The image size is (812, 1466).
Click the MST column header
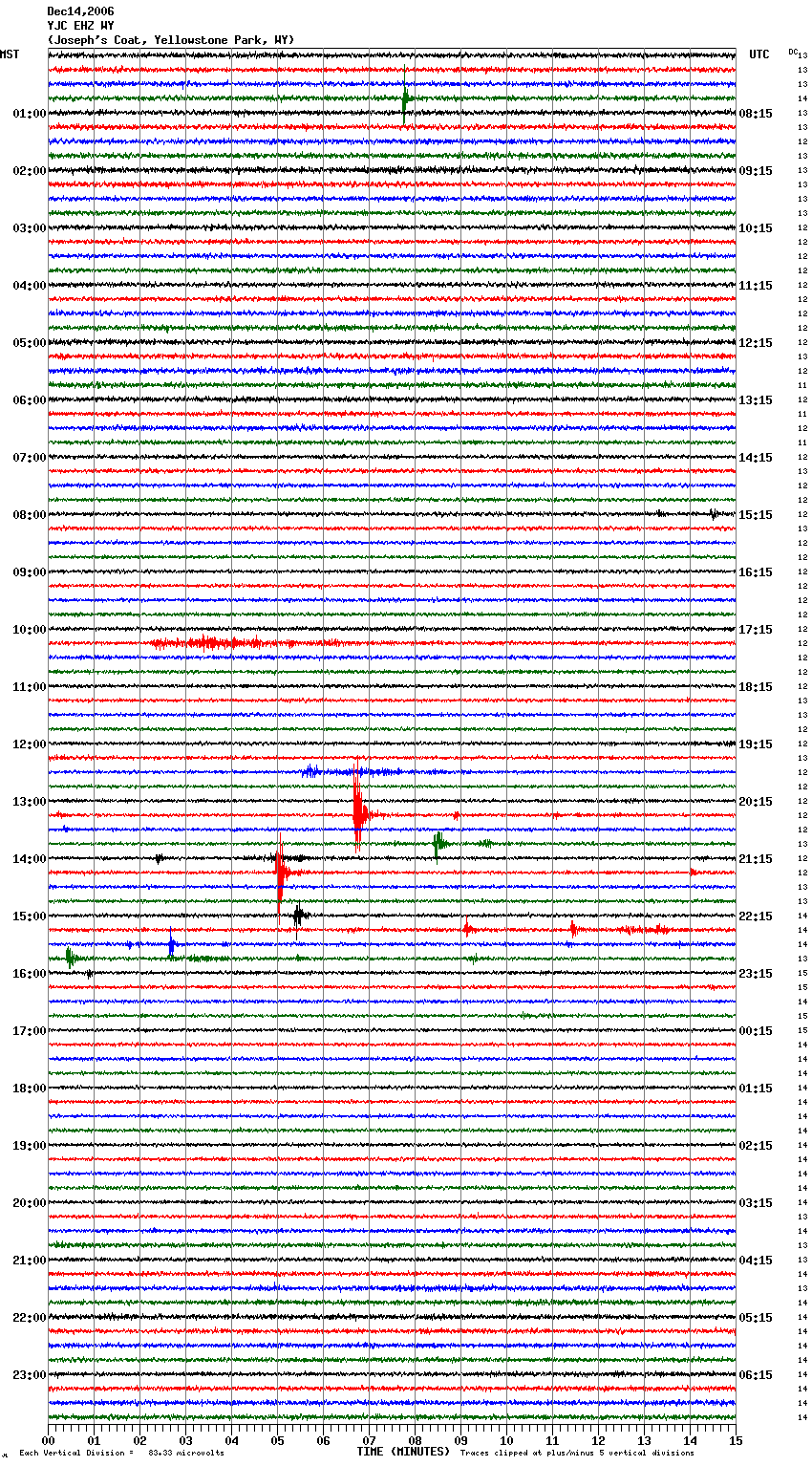(10, 54)
